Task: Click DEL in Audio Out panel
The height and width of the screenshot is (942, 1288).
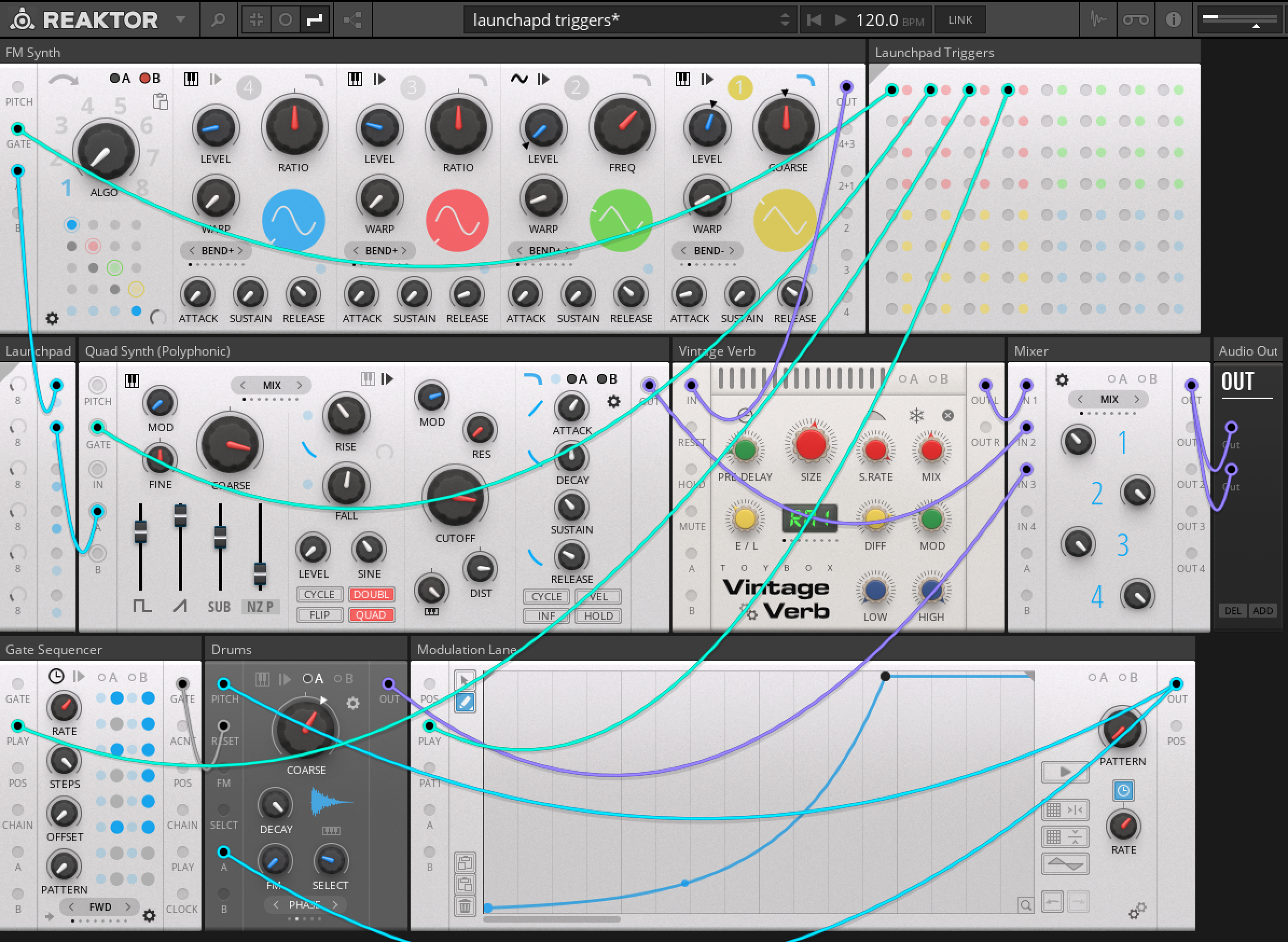Action: point(1232,610)
